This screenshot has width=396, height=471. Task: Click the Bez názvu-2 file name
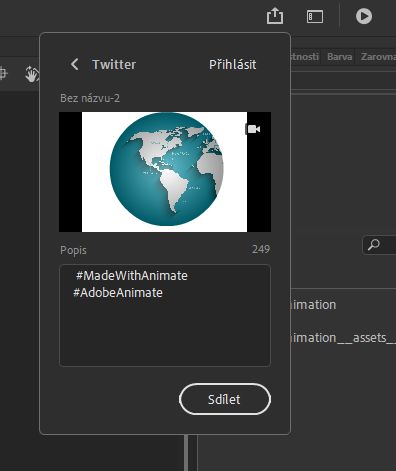(90, 98)
